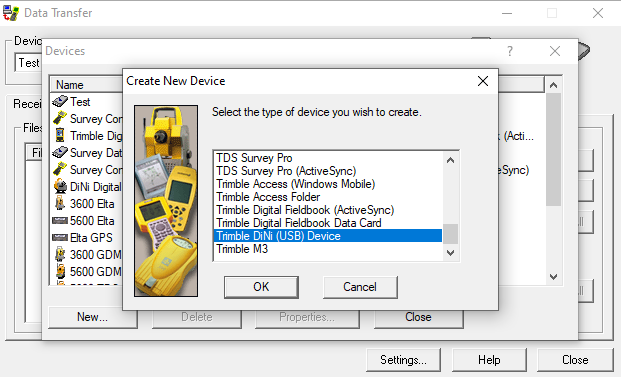Select TDS Survey Pro (ActiveSync) entry
The image size is (621, 377).
(x=328, y=171)
